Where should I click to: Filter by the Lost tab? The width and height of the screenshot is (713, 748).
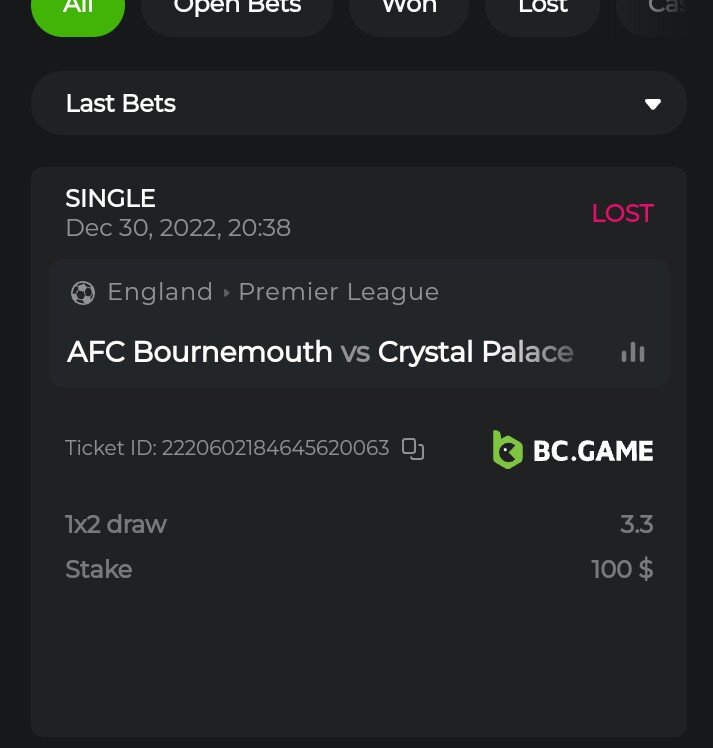point(543,10)
